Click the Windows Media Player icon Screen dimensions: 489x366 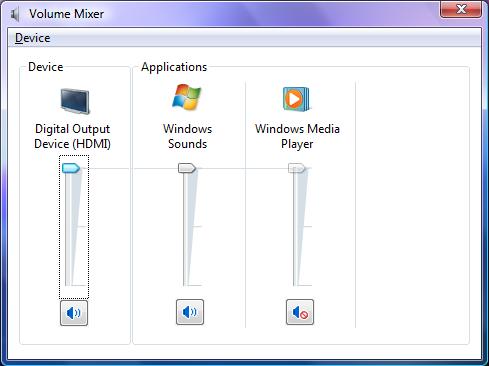(296, 99)
